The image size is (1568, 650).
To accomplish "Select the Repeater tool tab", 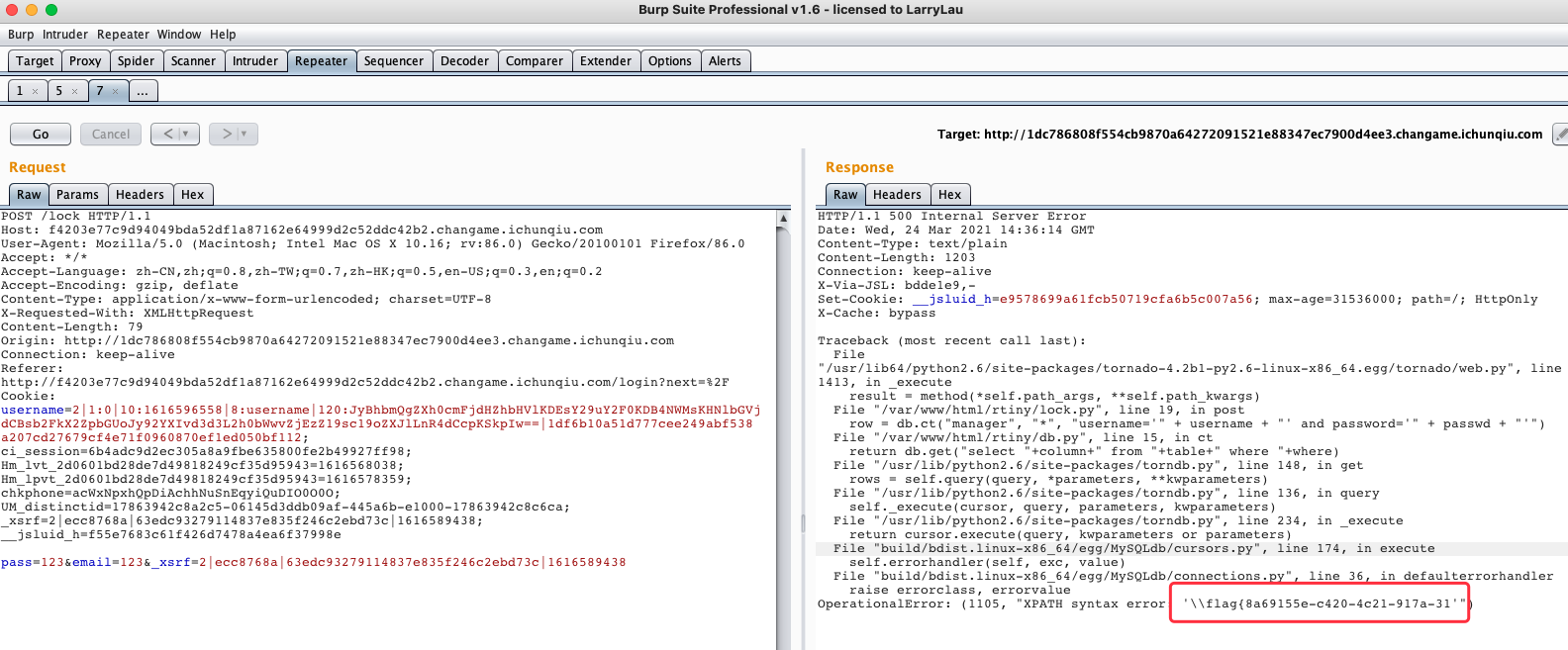I will pos(322,61).
